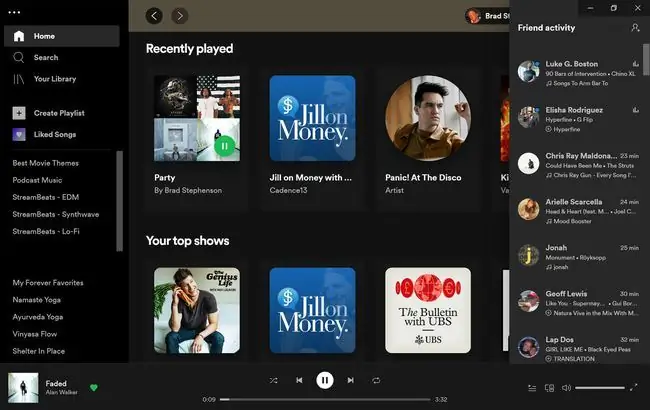650x410 pixels.
Task: Click the Panic! At The Disco title
Action: (x=423, y=177)
